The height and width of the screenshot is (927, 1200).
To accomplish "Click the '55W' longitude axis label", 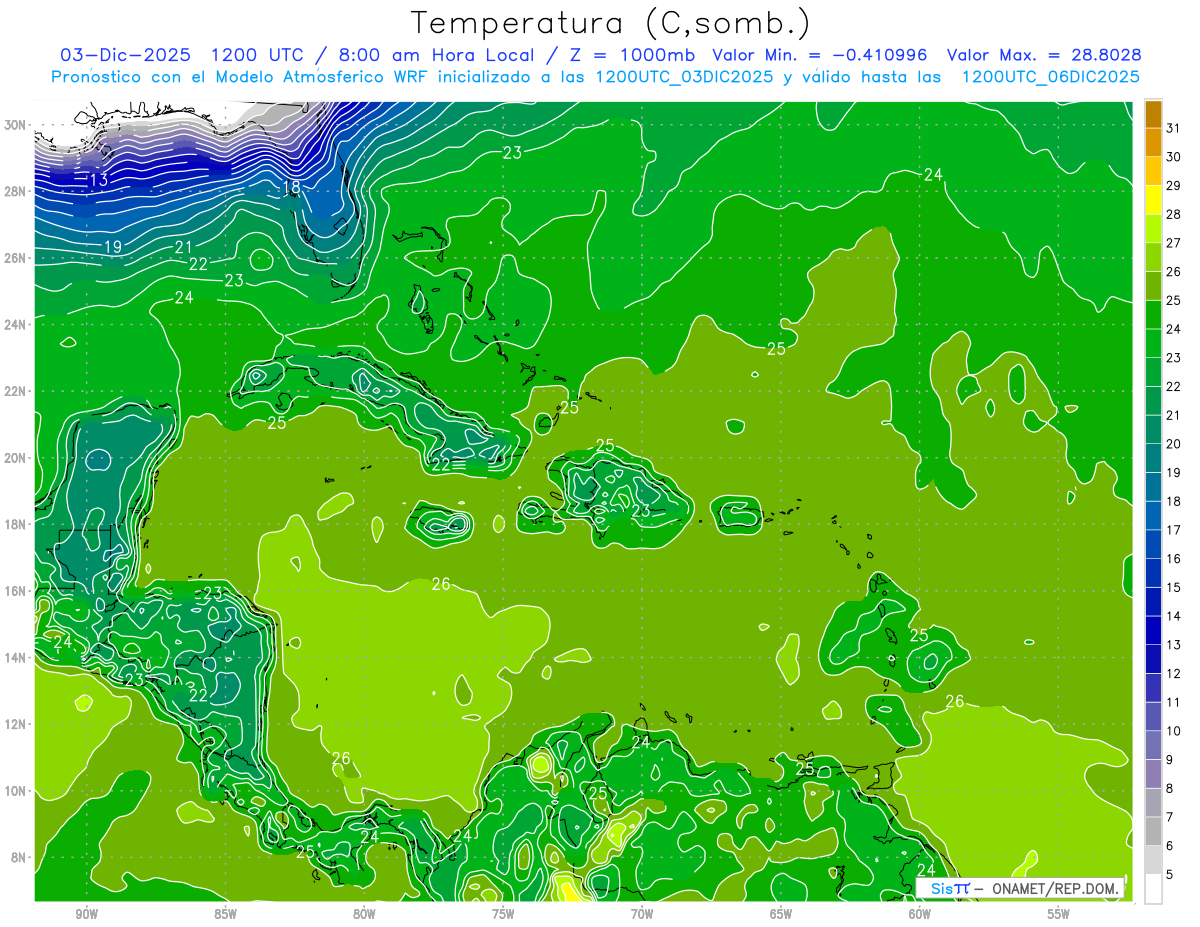I will point(1059,914).
